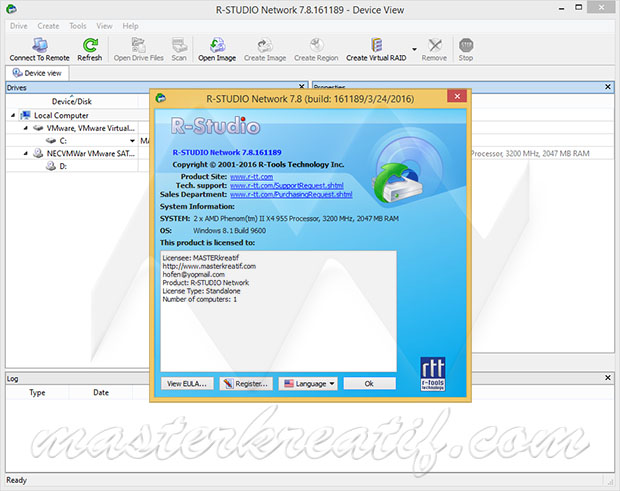The image size is (620, 491).
Task: Click the 'Windows 8.1 Build 9600' OS text
Action: pyautogui.click(x=229, y=230)
